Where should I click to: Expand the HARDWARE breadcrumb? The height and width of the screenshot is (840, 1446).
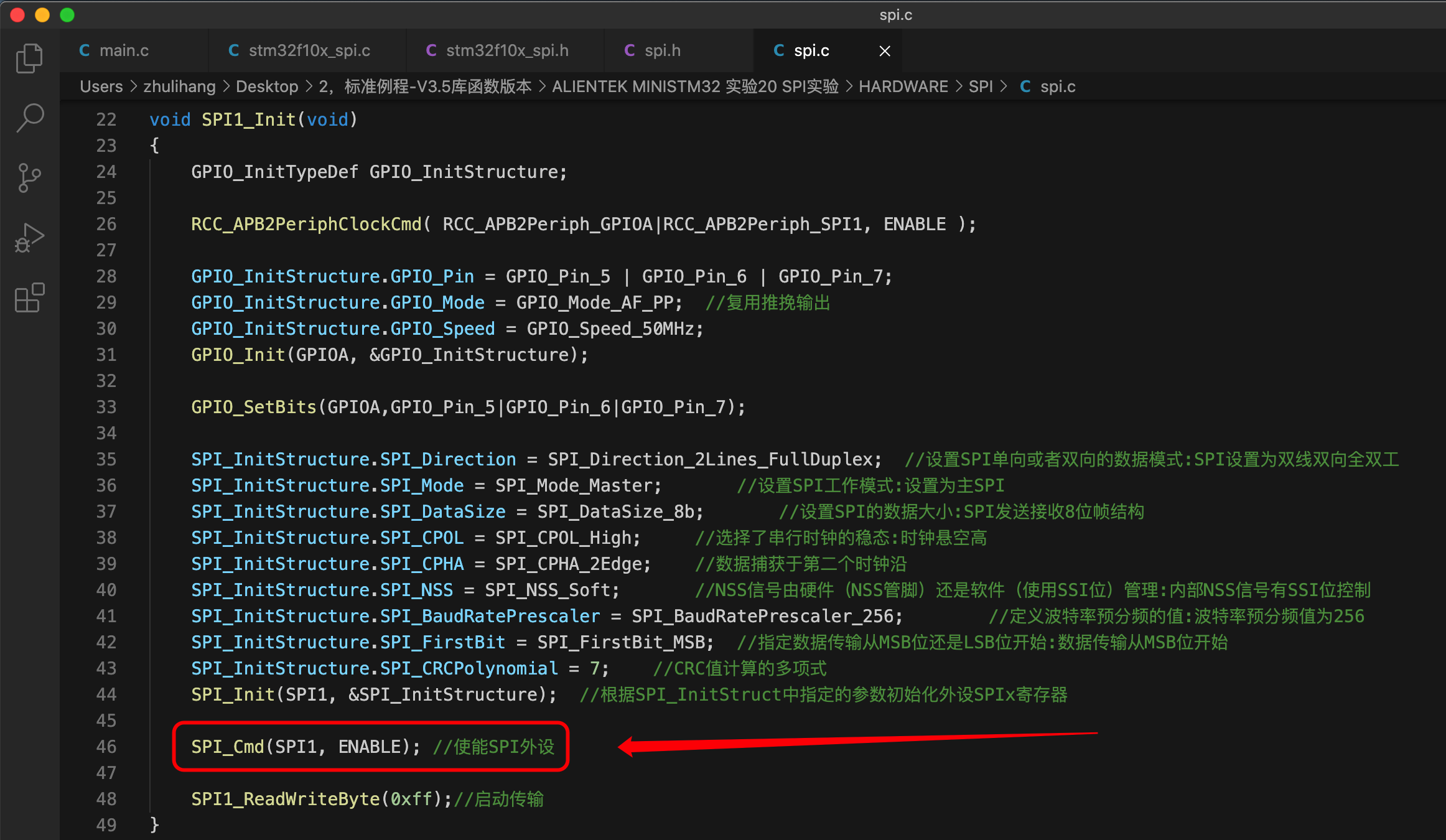point(903,86)
